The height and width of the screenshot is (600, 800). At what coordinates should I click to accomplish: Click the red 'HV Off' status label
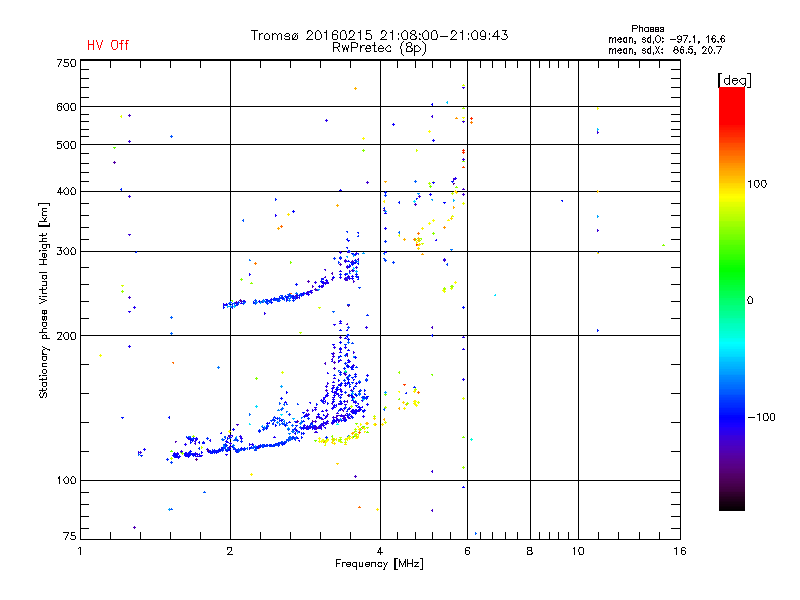[x=108, y=45]
